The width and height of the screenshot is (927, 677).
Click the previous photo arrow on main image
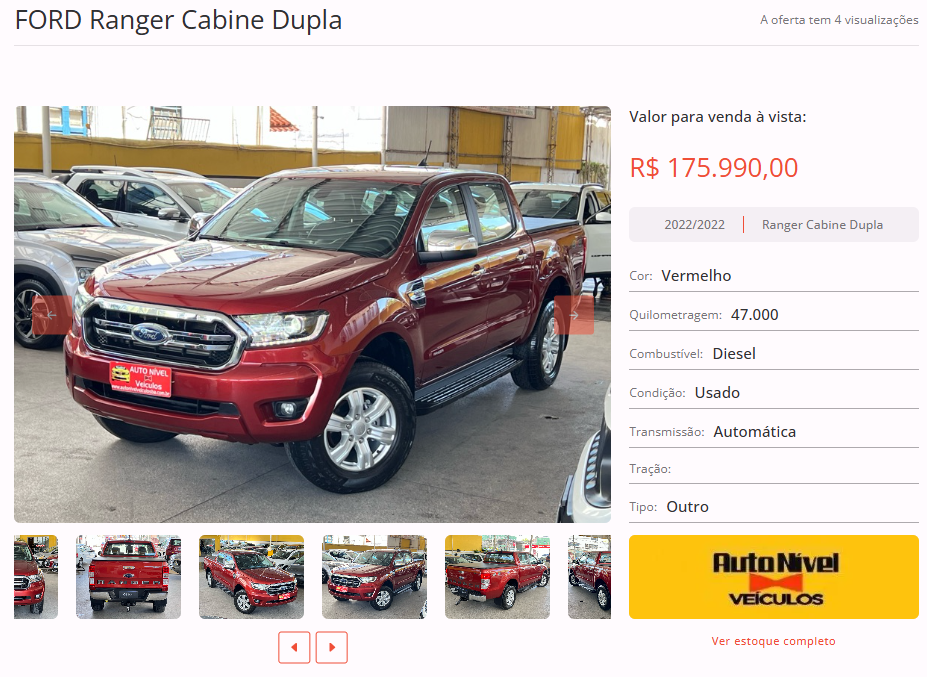[x=52, y=315]
